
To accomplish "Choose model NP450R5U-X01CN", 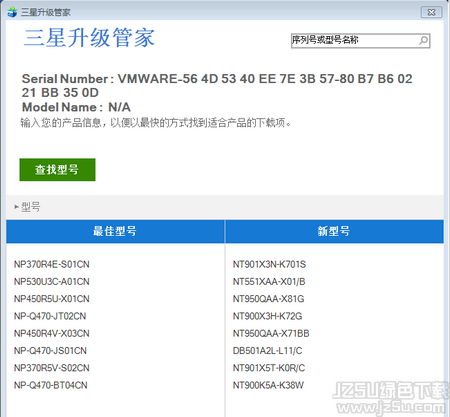I will [x=52, y=299].
